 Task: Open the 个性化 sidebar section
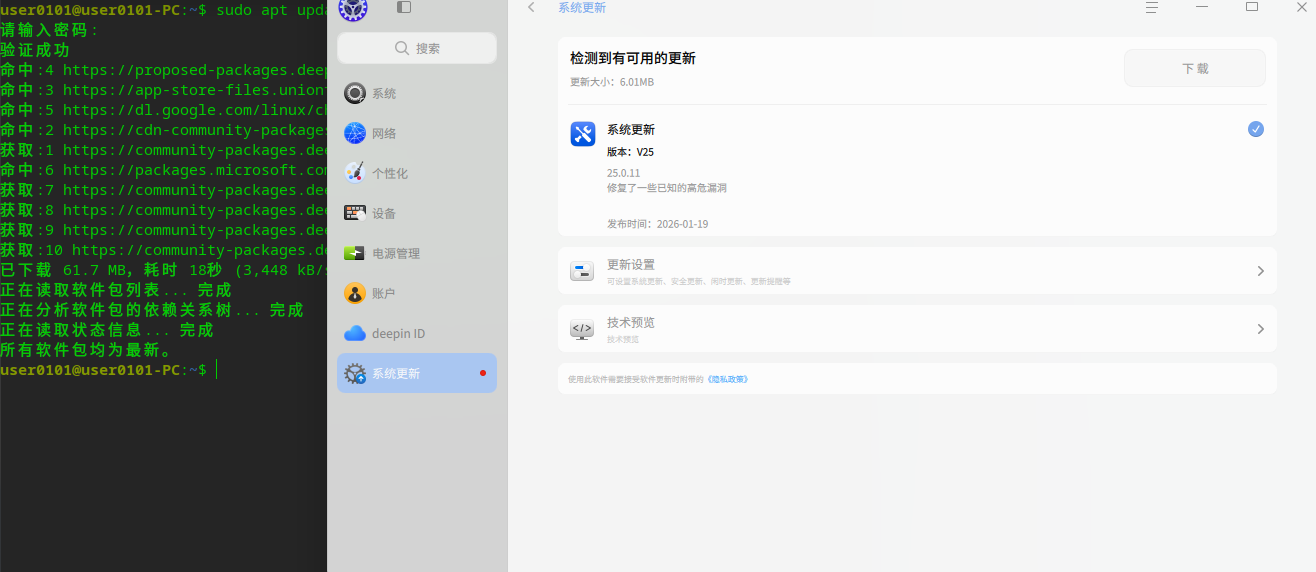point(417,173)
